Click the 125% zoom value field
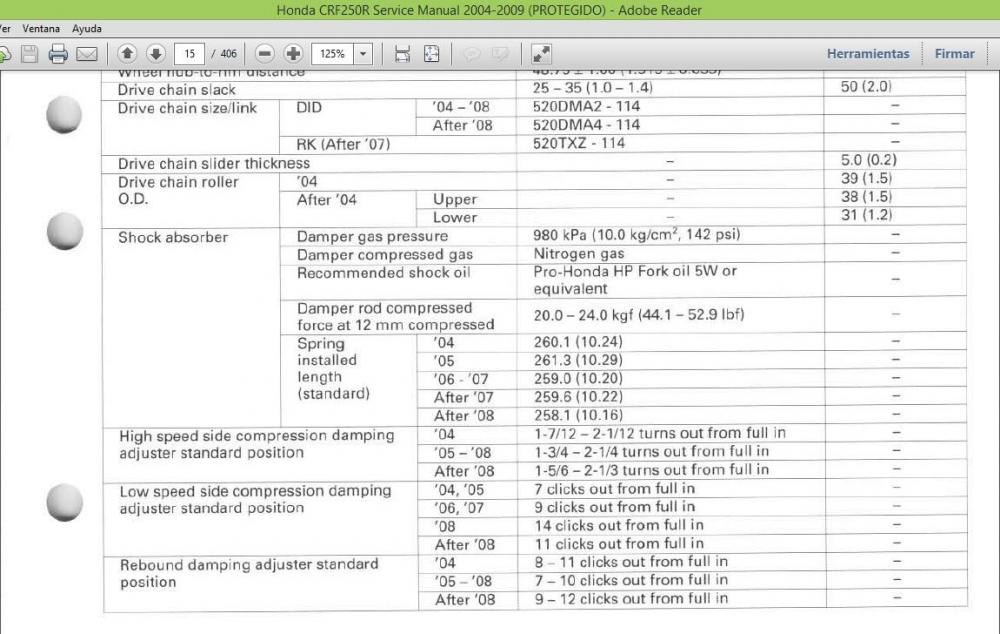 pos(332,54)
